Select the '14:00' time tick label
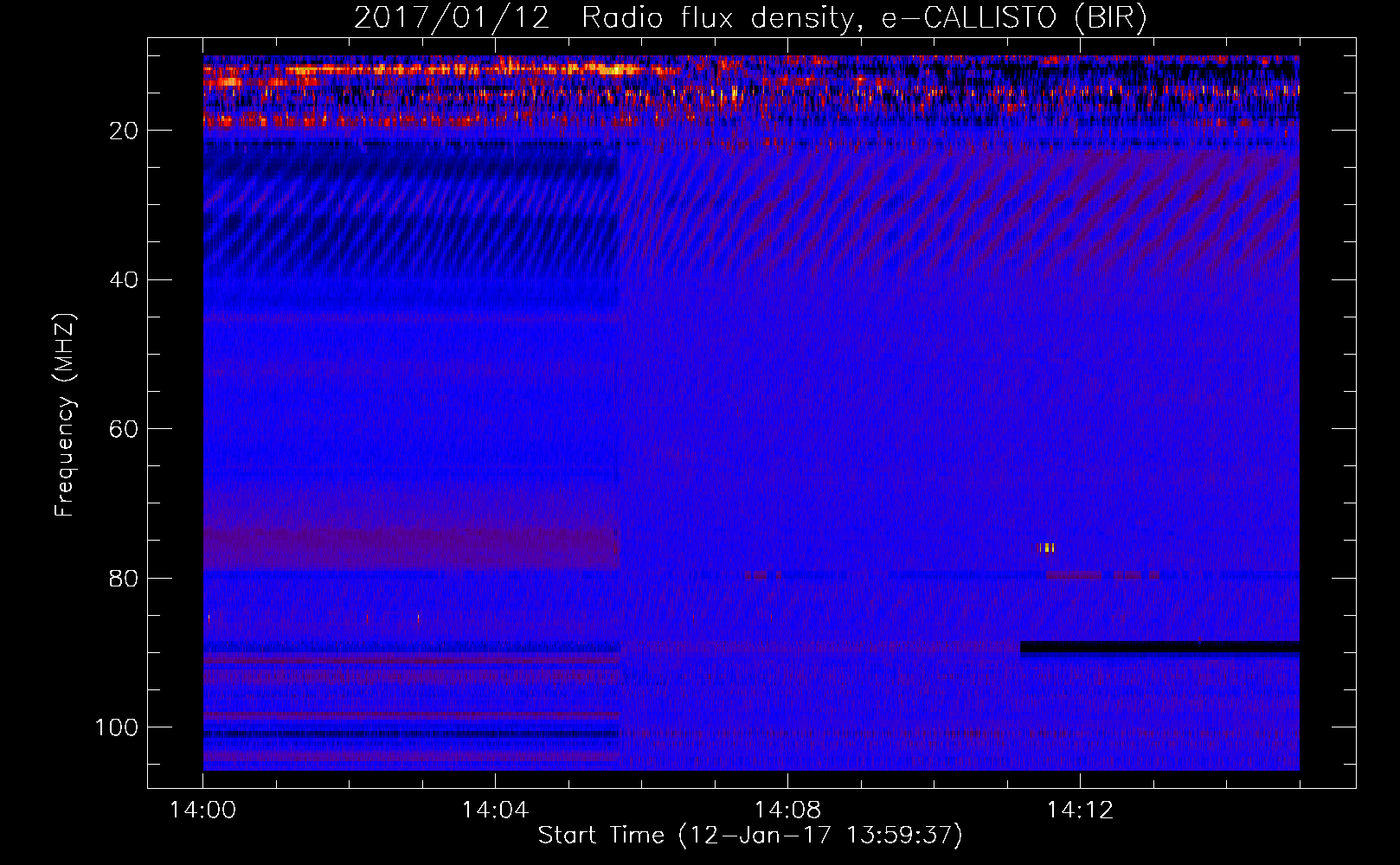This screenshot has width=1400, height=865. (203, 811)
